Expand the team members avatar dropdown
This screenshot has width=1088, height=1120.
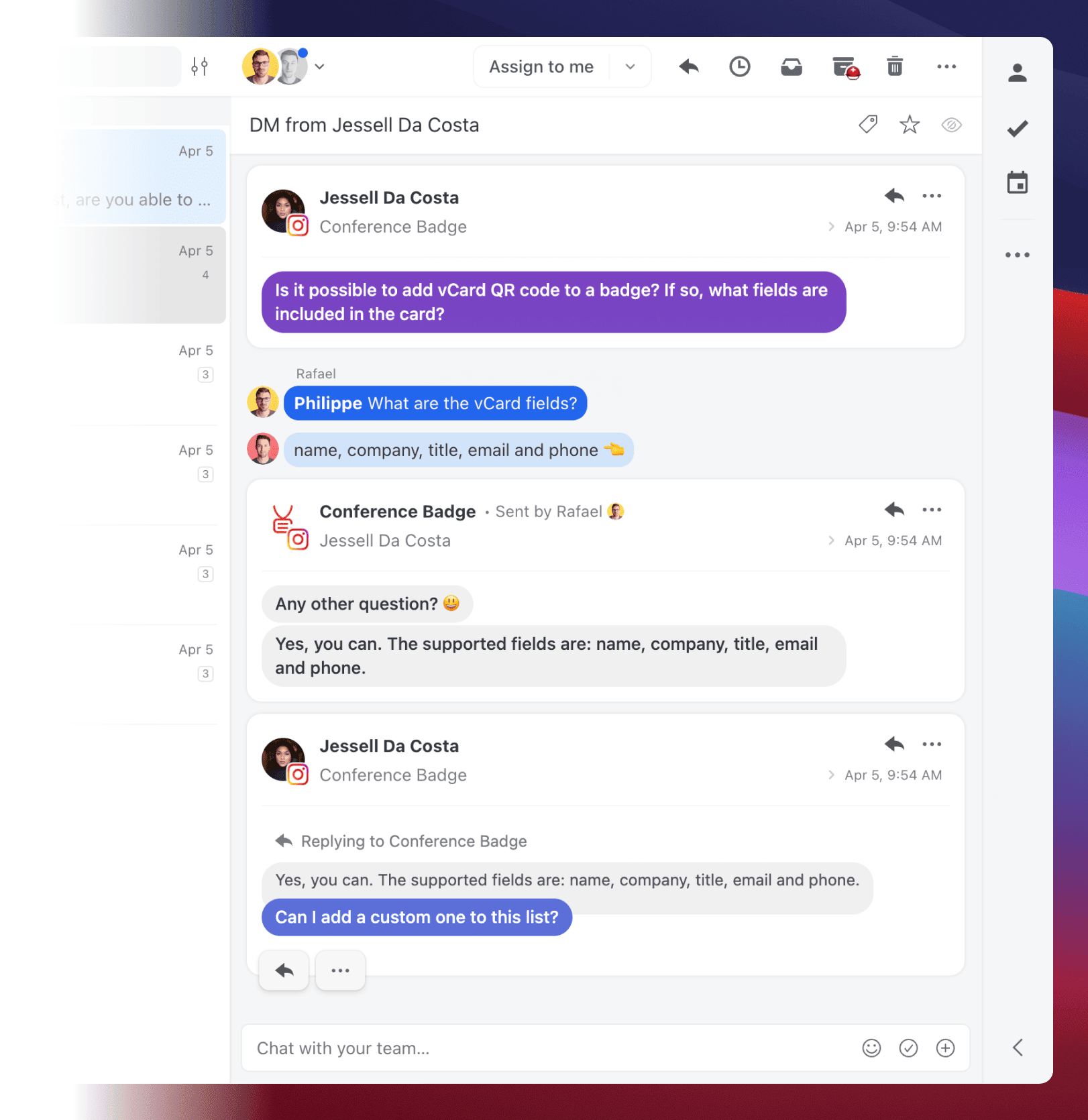pyautogui.click(x=319, y=66)
